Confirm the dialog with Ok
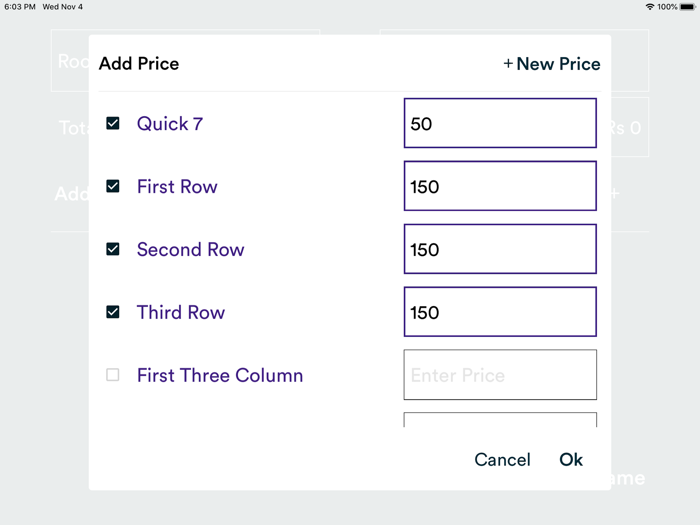This screenshot has width=700, height=525. (570, 459)
